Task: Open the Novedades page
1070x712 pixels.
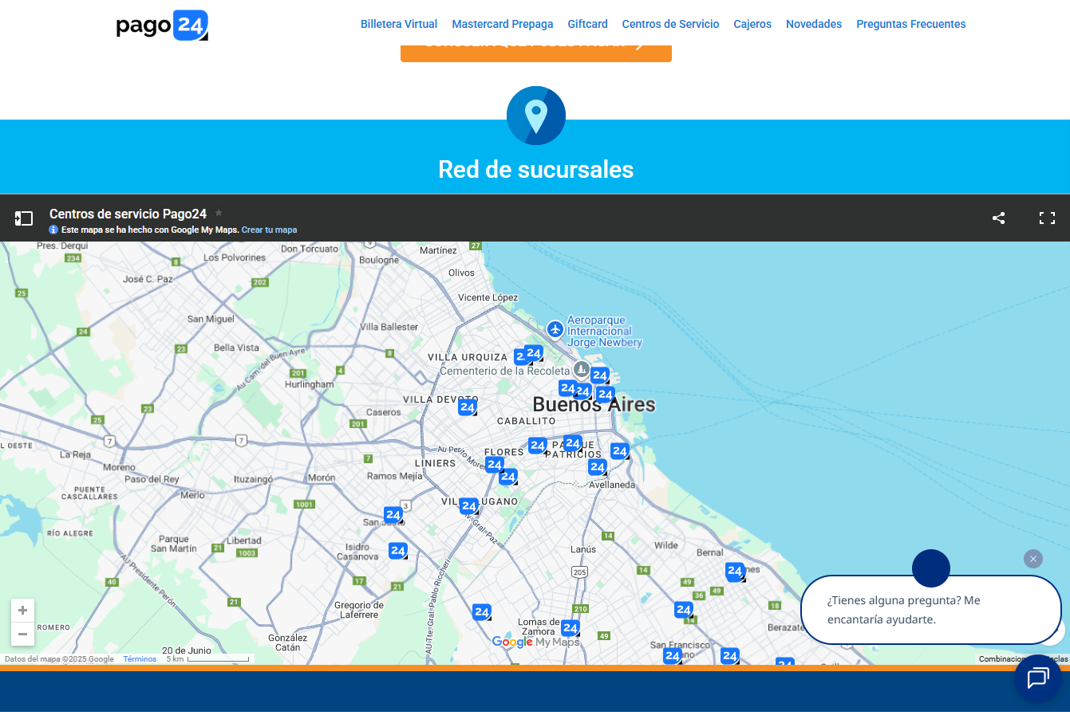Action: [813, 24]
